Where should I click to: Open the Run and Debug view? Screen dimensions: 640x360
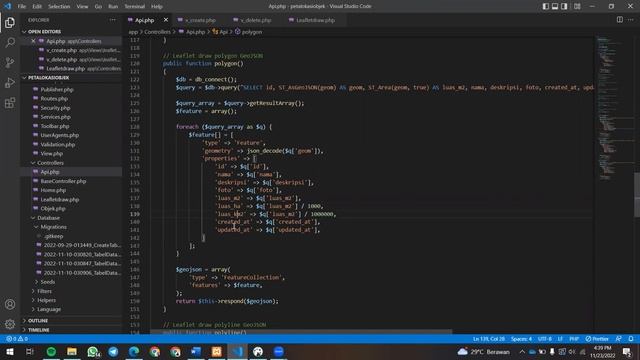(10, 82)
